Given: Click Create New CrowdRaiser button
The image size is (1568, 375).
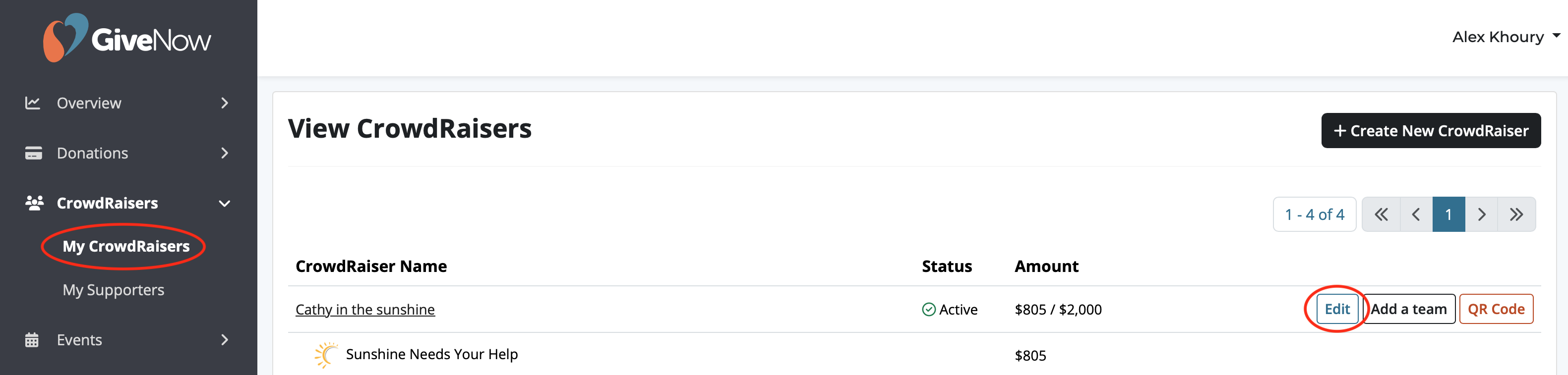Looking at the screenshot, I should coord(1431,131).
